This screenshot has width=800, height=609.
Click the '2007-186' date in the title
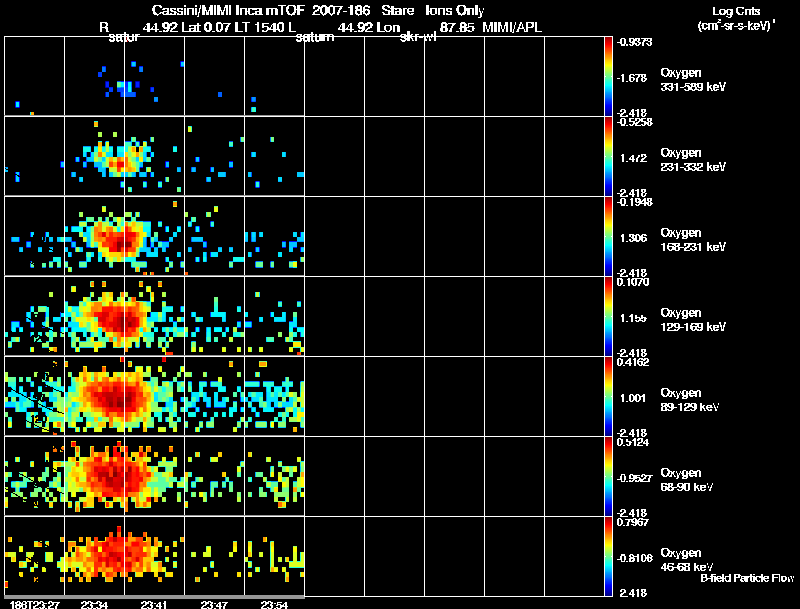[341, 10]
